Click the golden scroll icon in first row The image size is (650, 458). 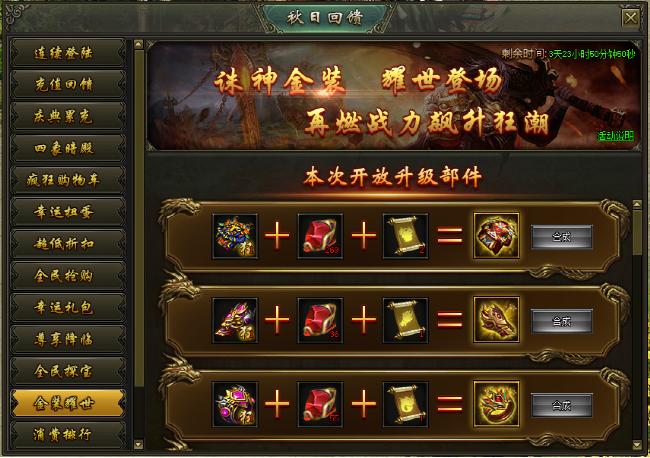(405, 236)
